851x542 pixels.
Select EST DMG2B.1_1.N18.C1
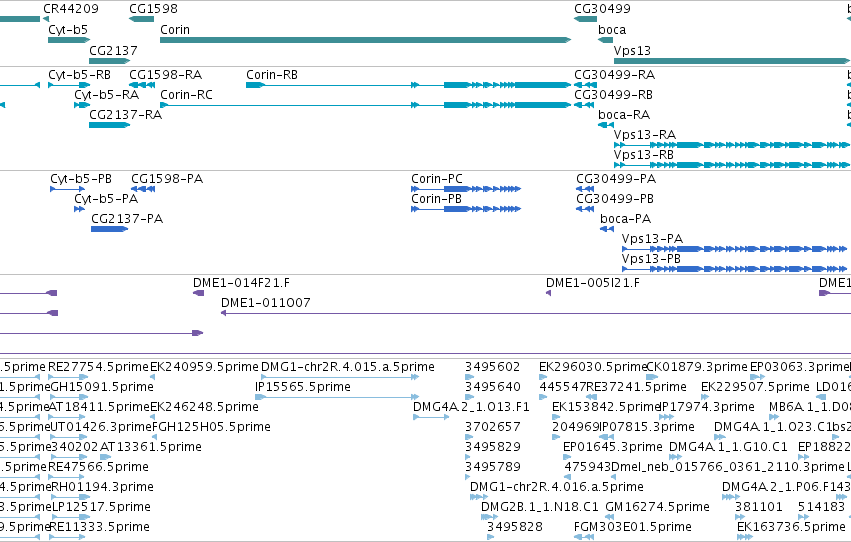[490, 517]
